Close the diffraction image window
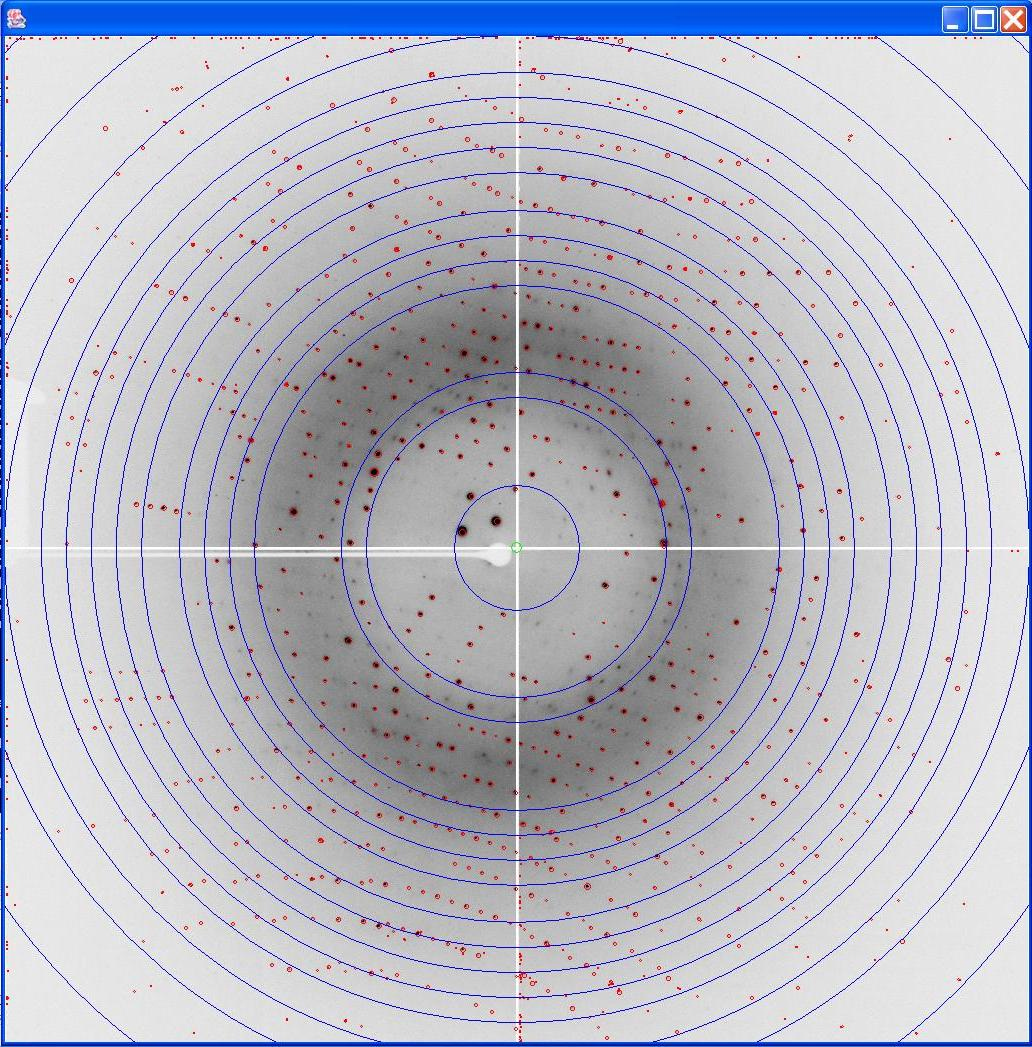Screen dimensions: 1032x1047 (1013, 19)
